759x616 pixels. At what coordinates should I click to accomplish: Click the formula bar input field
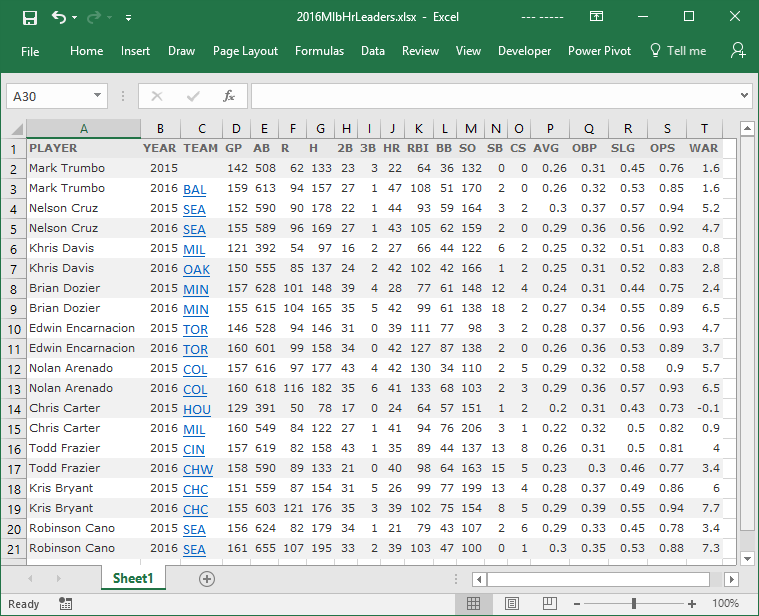[490, 96]
